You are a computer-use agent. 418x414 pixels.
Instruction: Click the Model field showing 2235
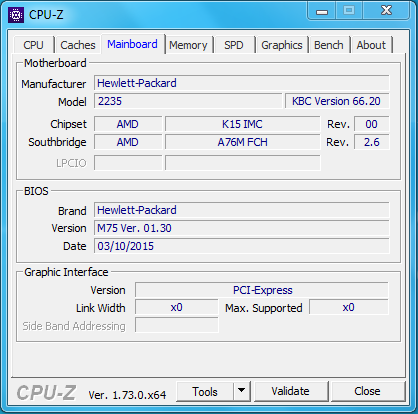tap(188, 101)
